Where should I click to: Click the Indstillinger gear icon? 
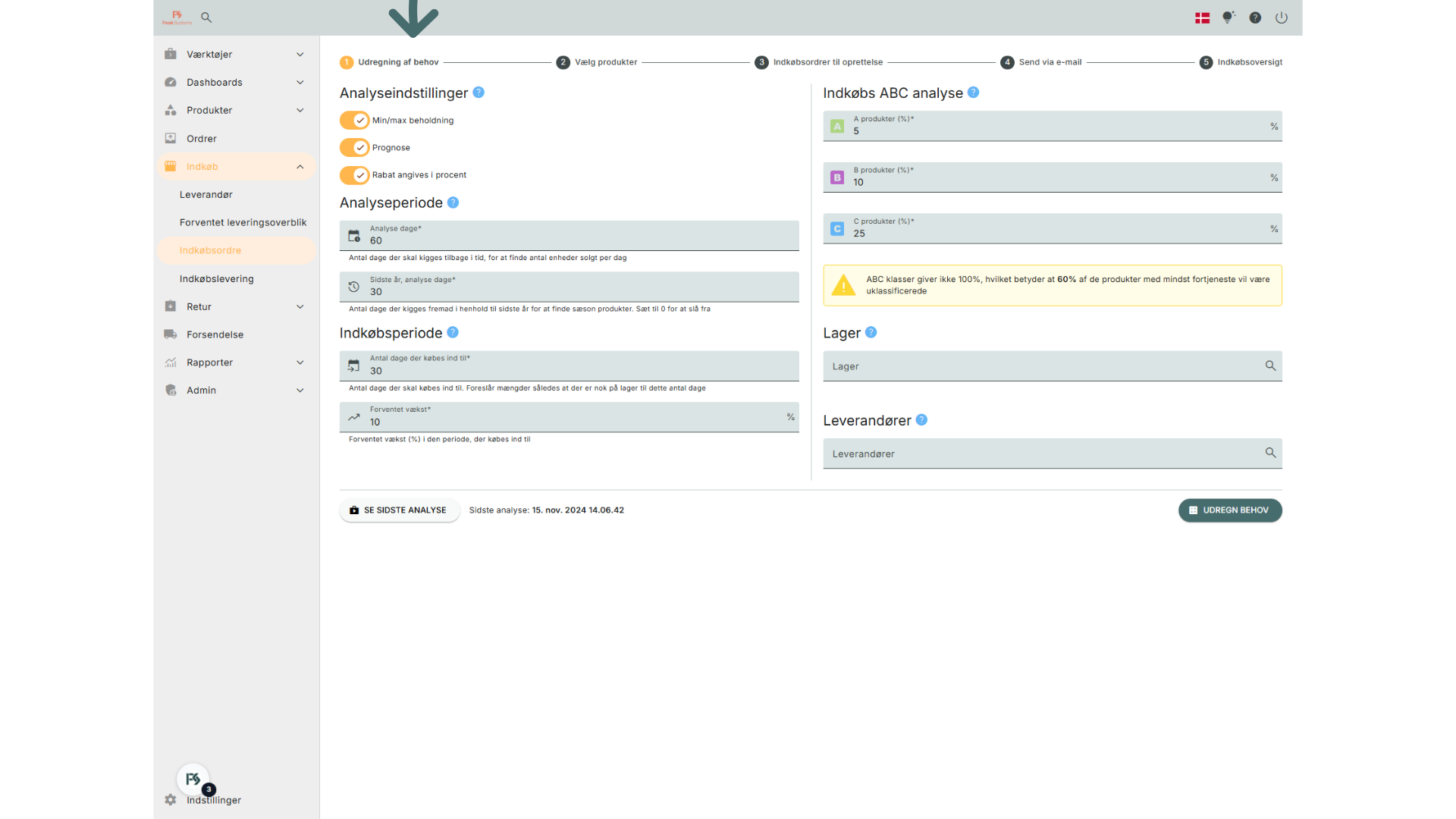pos(171,800)
